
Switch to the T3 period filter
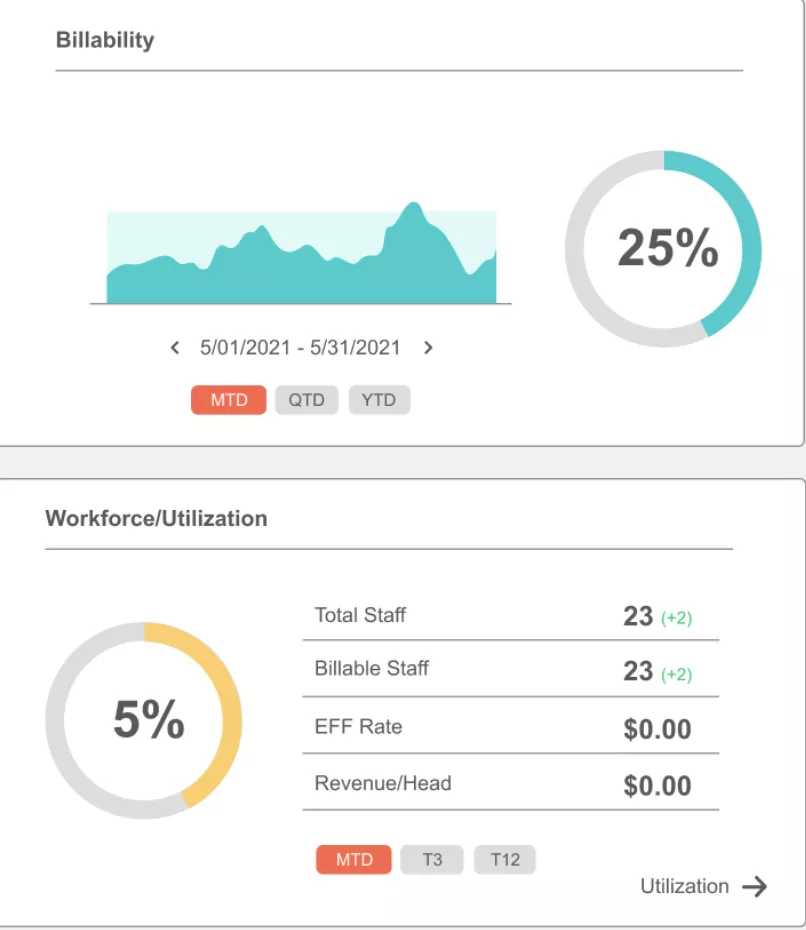point(431,858)
